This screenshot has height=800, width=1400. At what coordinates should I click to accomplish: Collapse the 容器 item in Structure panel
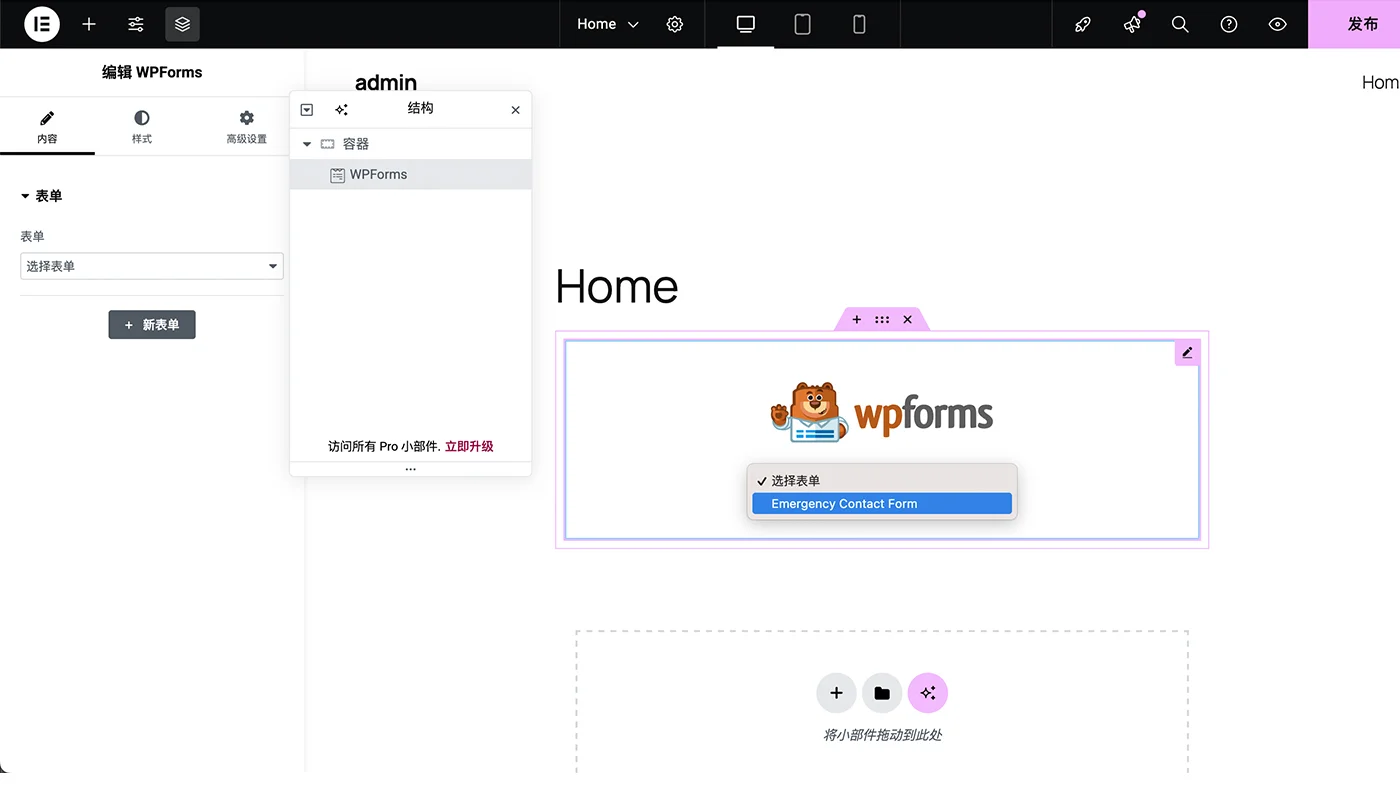pos(307,143)
